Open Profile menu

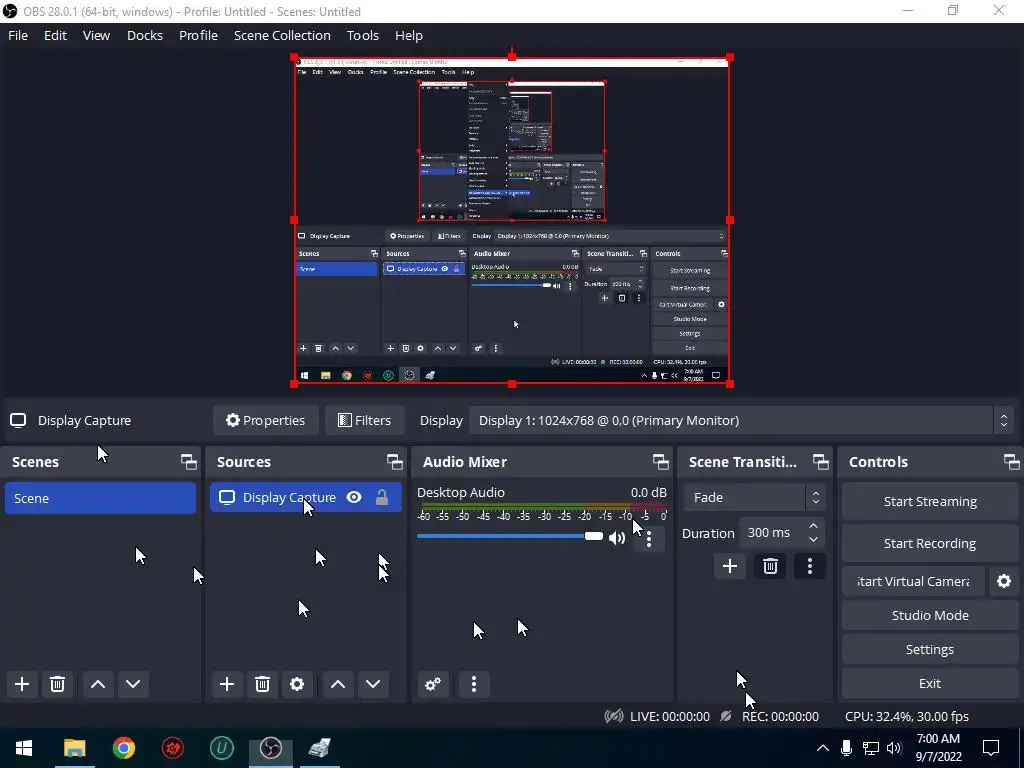coord(199,35)
